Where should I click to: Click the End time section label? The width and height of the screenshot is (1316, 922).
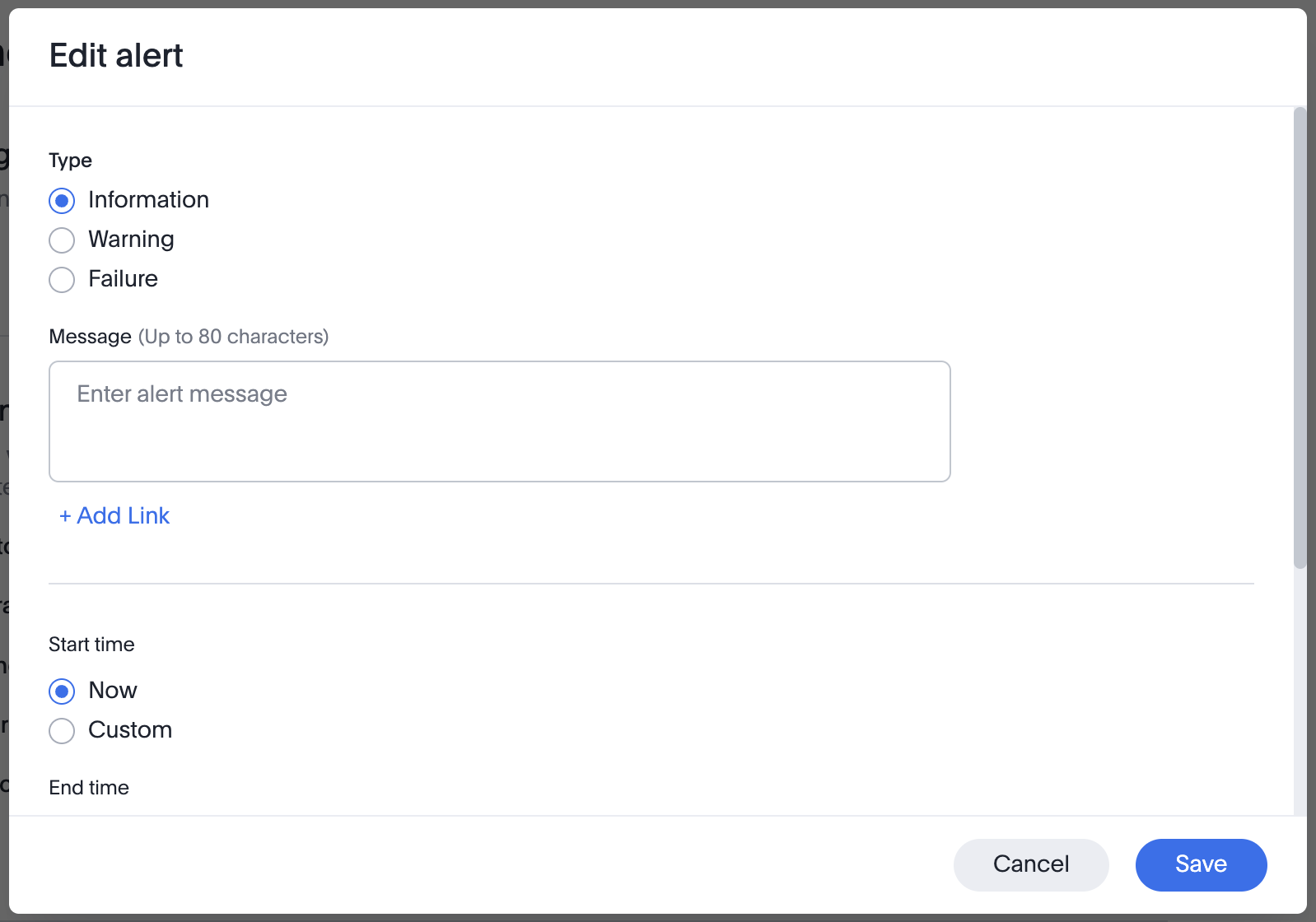(88, 788)
